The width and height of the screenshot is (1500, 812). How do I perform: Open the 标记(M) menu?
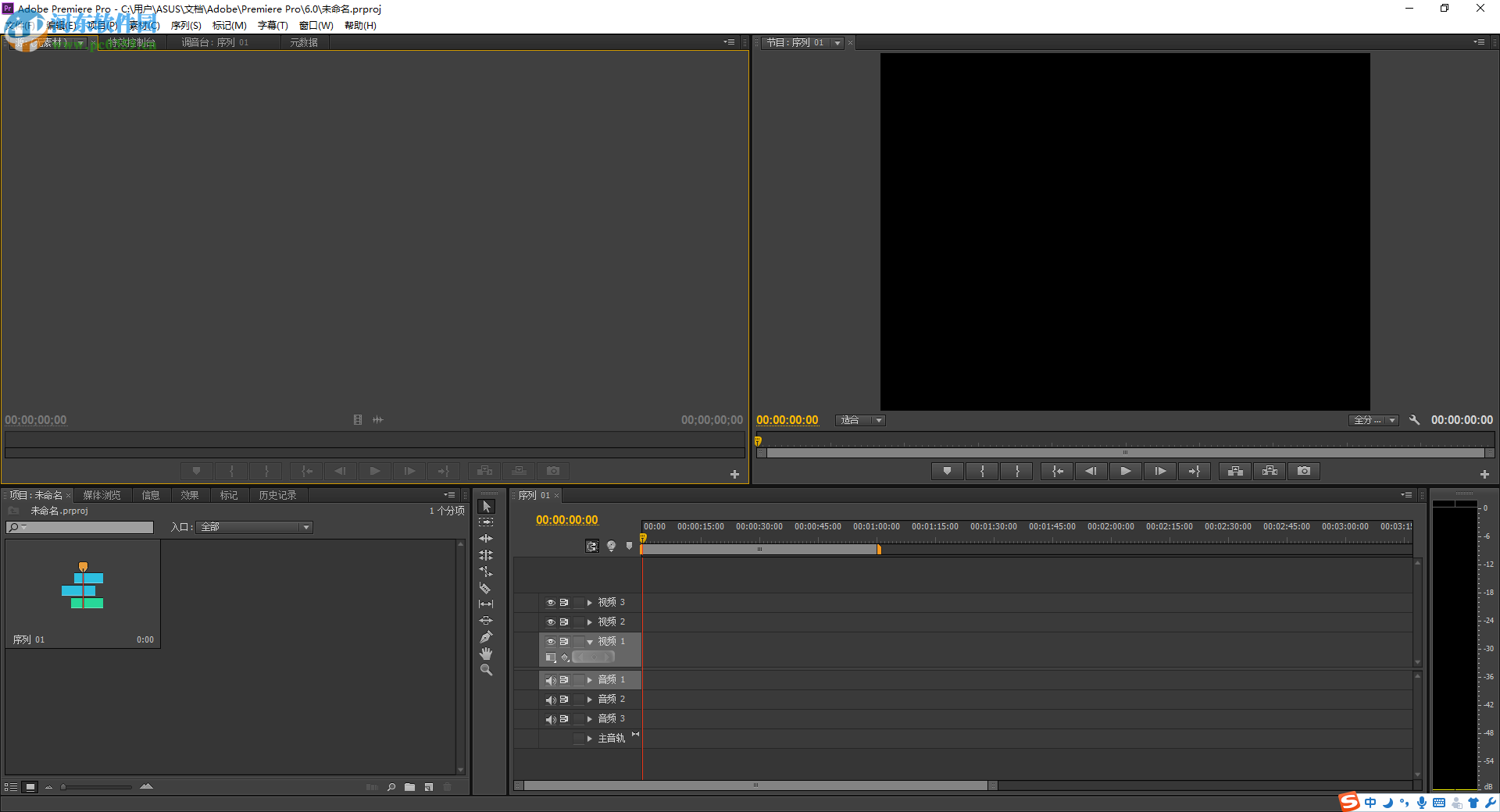(229, 26)
